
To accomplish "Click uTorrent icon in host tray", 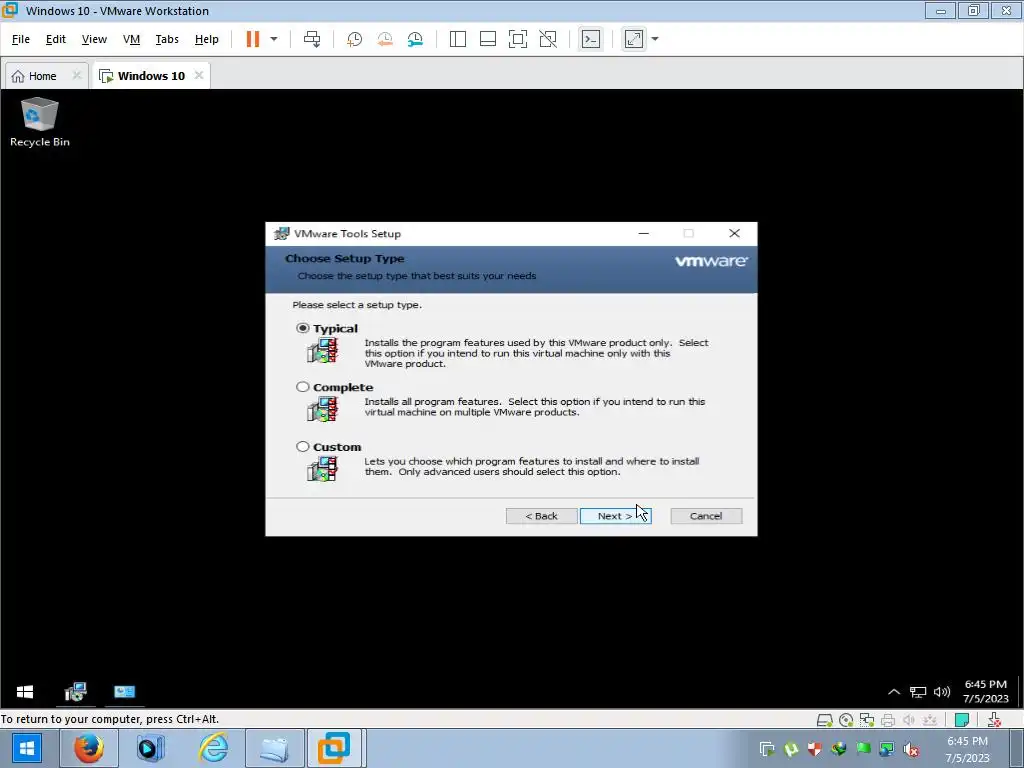I will click(x=791, y=749).
